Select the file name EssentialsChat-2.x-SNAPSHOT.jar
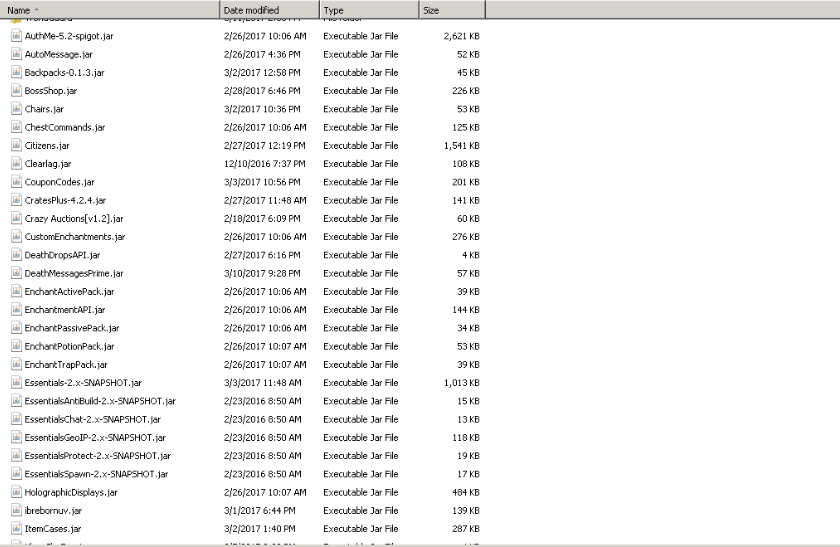 tap(93, 419)
